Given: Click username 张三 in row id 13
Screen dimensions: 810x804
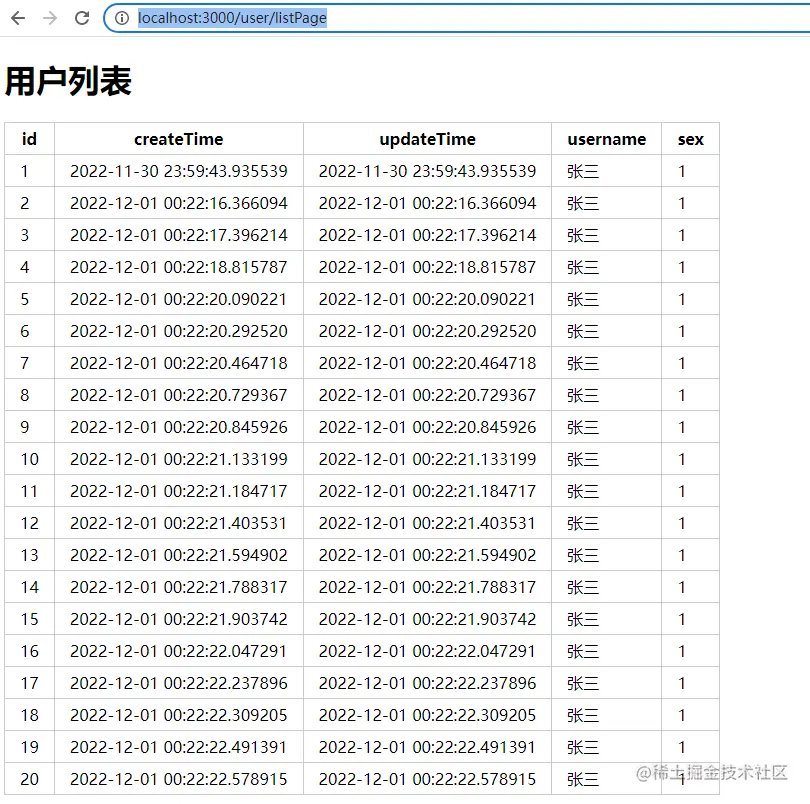Looking at the screenshot, I should click(583, 555).
